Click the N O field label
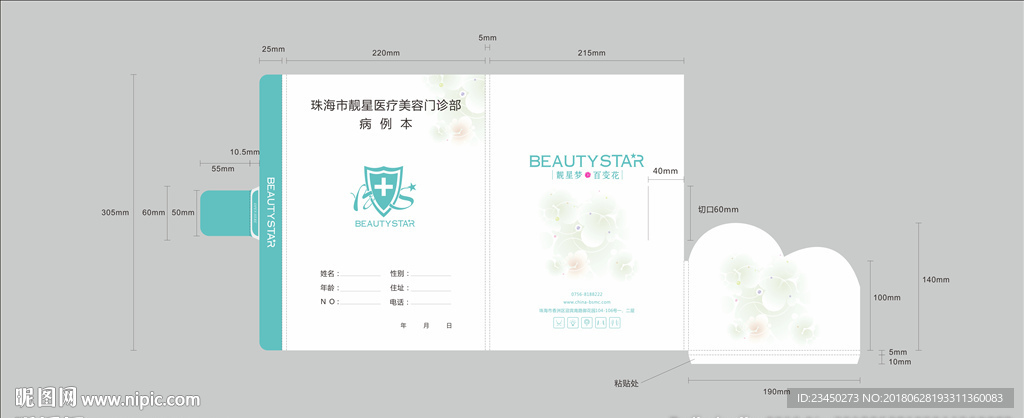1024x418 pixels. 328,302
